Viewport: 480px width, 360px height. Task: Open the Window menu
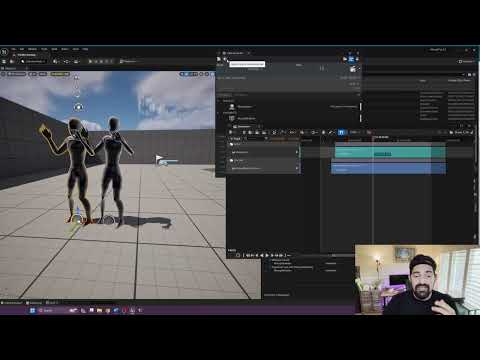click(32, 49)
